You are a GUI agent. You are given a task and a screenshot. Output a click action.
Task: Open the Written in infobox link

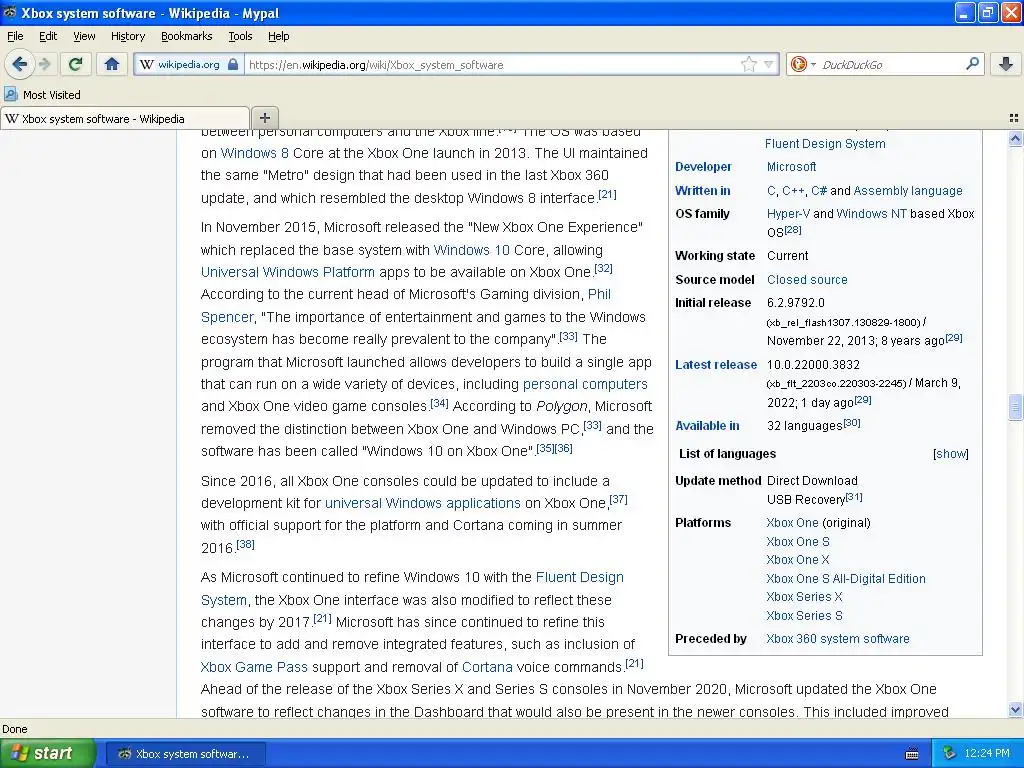point(703,191)
